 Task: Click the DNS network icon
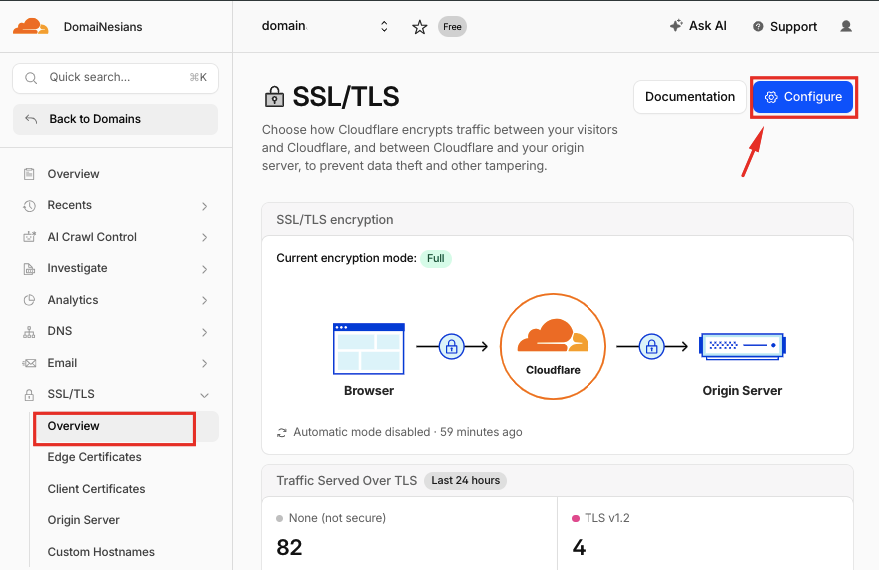[x=29, y=331]
